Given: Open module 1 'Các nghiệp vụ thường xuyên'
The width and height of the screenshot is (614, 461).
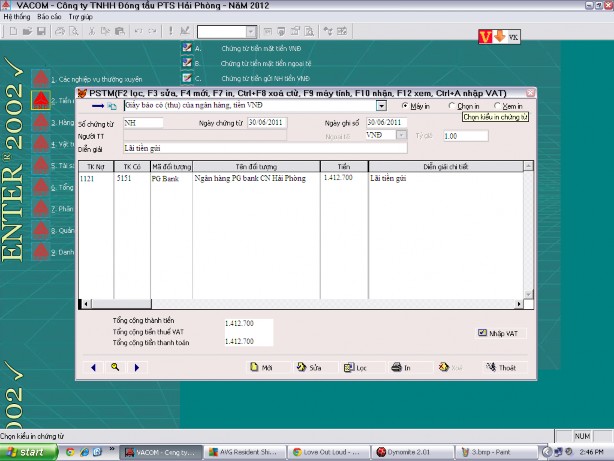Looking at the screenshot, I should (97, 78).
